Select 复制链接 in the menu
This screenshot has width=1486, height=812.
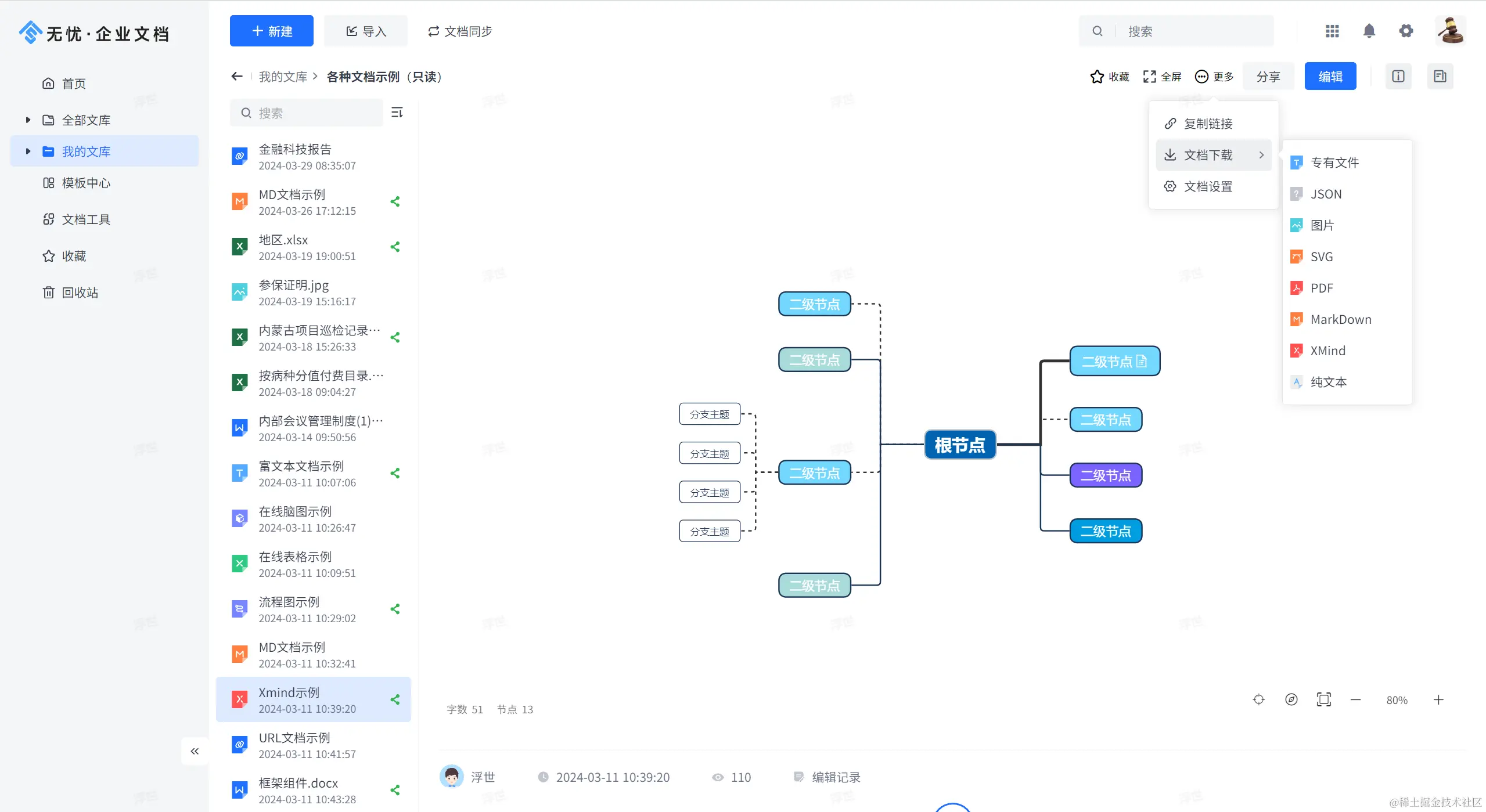[x=1208, y=124]
